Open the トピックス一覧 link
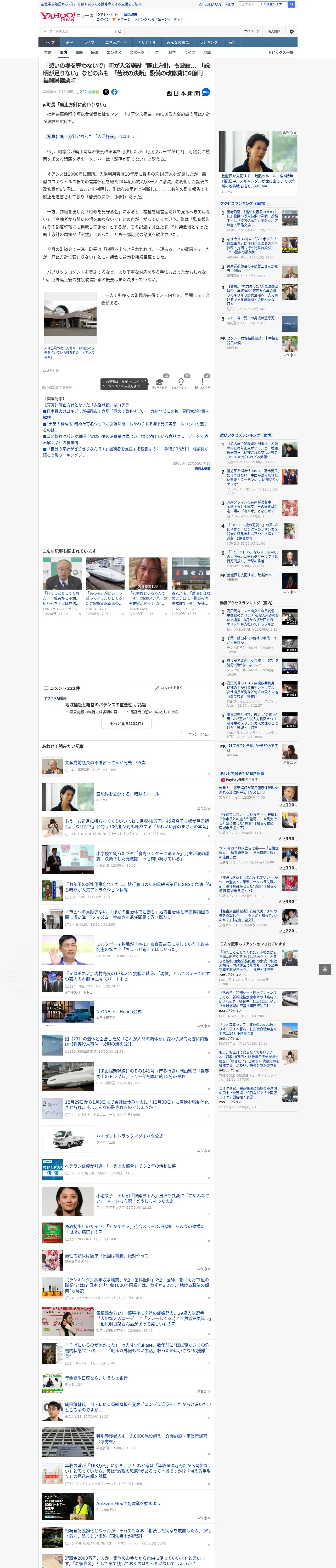The width and height of the screenshot is (336, 1568). click(281, 52)
